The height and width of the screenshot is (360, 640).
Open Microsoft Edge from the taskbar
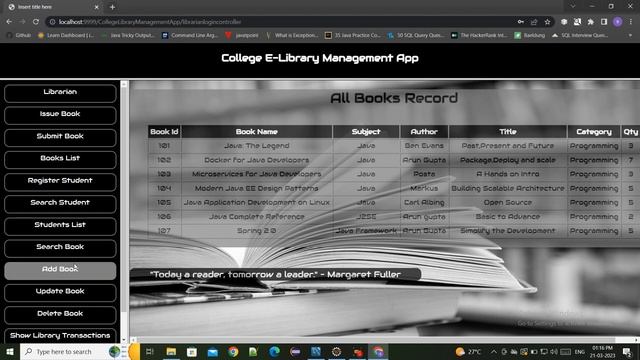(x=274, y=351)
